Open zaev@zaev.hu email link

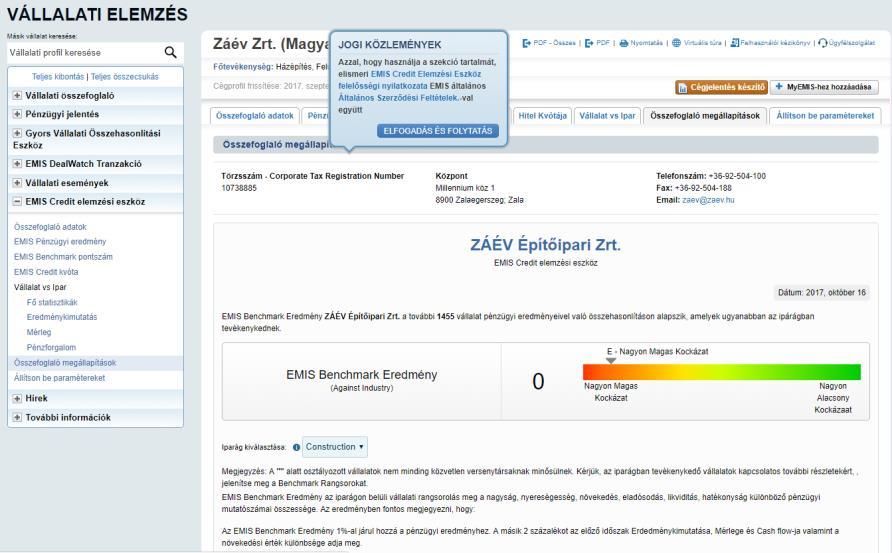[708, 200]
